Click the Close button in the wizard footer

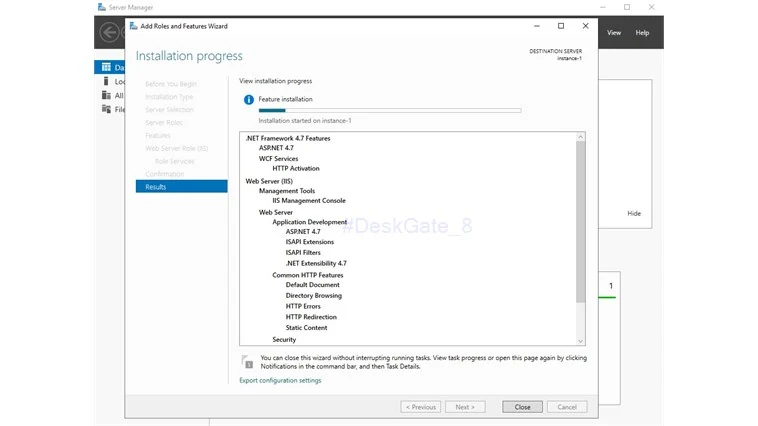(x=522, y=407)
